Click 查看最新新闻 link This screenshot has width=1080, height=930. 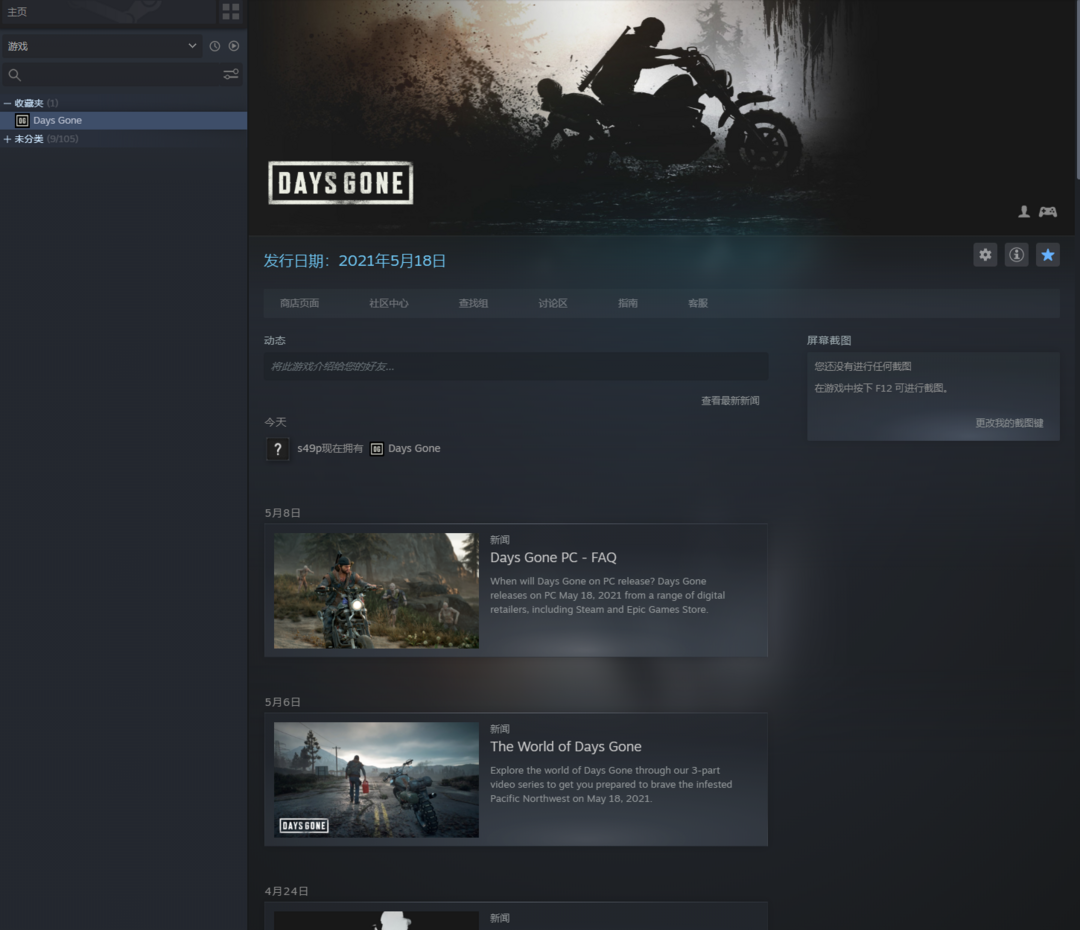730,401
